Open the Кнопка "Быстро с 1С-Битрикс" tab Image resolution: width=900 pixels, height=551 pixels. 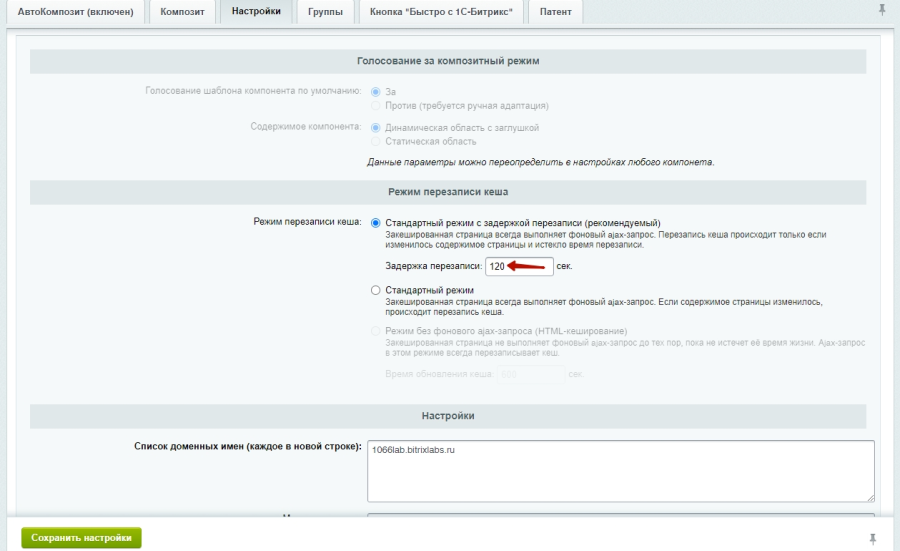click(438, 12)
